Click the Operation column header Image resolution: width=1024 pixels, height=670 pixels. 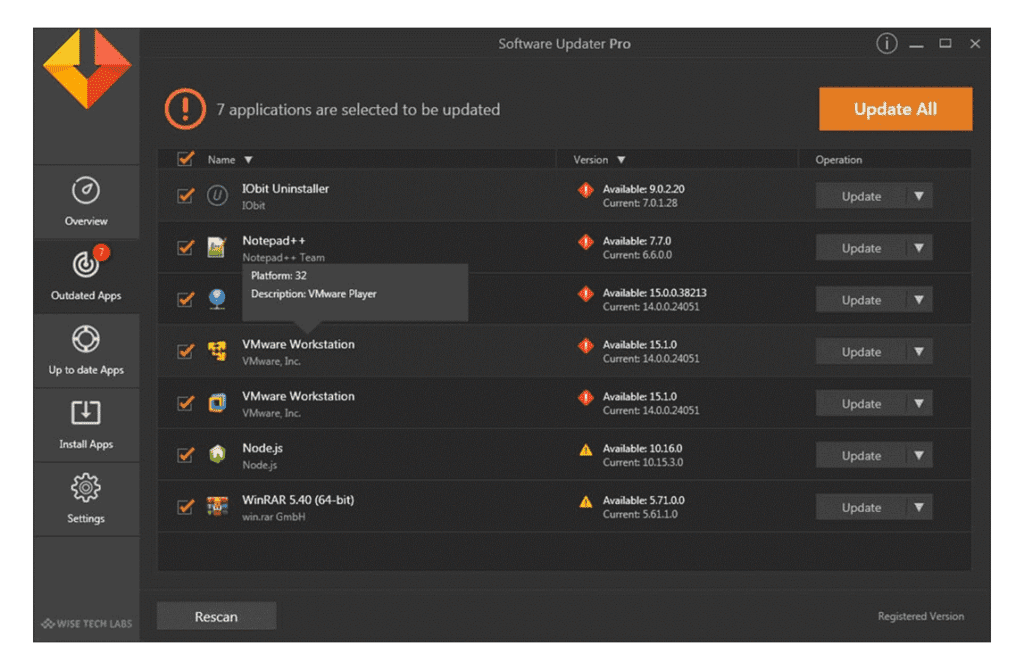click(x=839, y=160)
